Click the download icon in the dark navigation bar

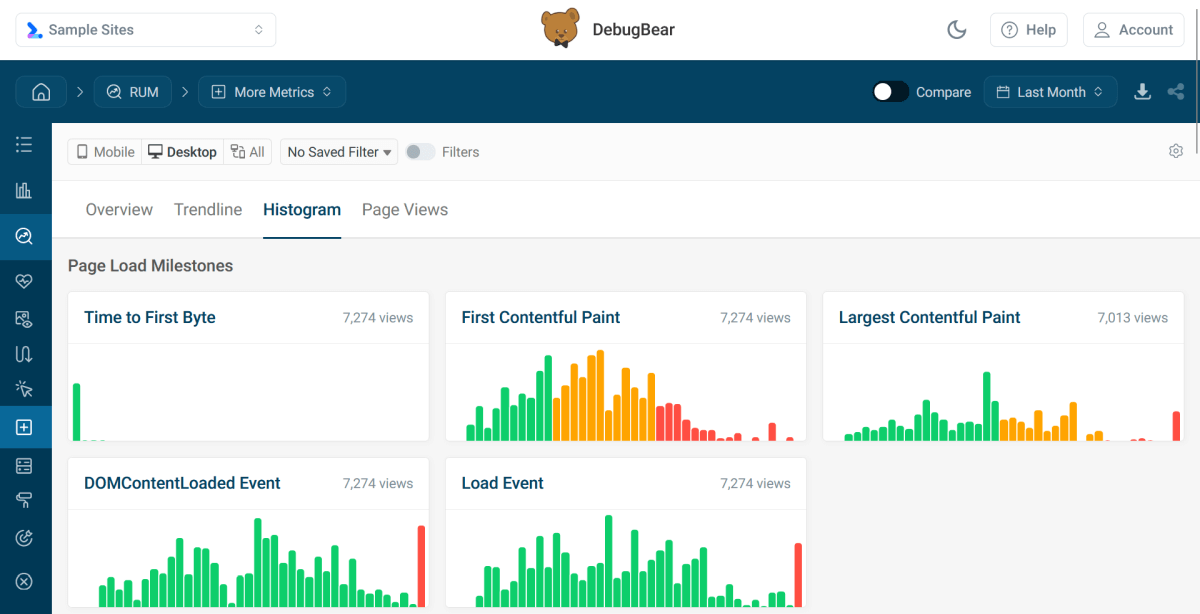[1142, 91]
